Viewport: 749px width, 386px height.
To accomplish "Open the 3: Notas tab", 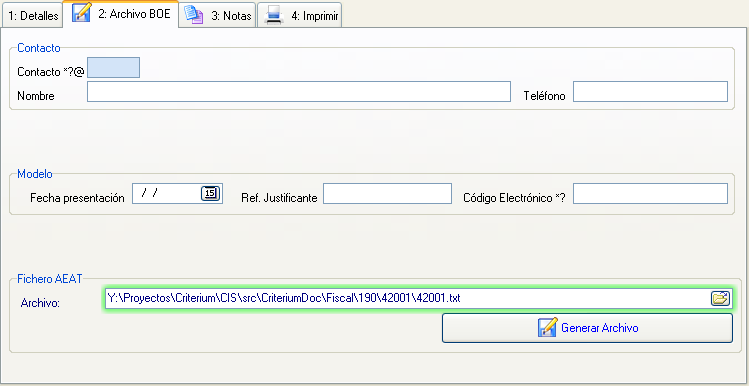I will point(217,15).
